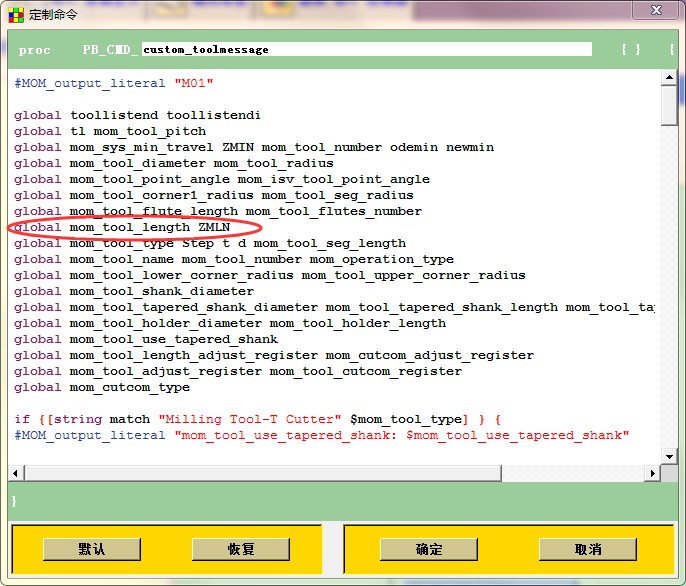Click the 'if {[string match' line

(x=258, y=419)
